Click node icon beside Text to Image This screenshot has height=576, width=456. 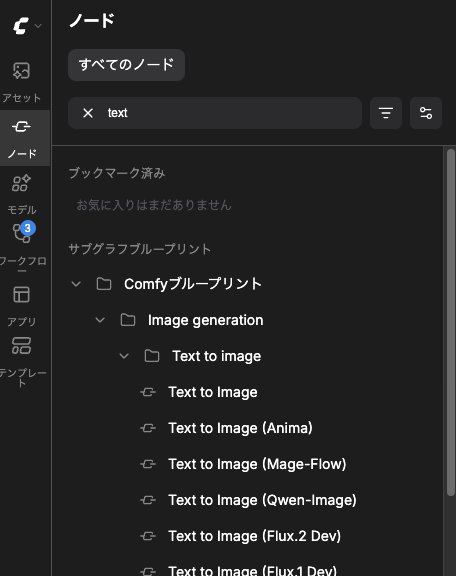[x=148, y=392]
